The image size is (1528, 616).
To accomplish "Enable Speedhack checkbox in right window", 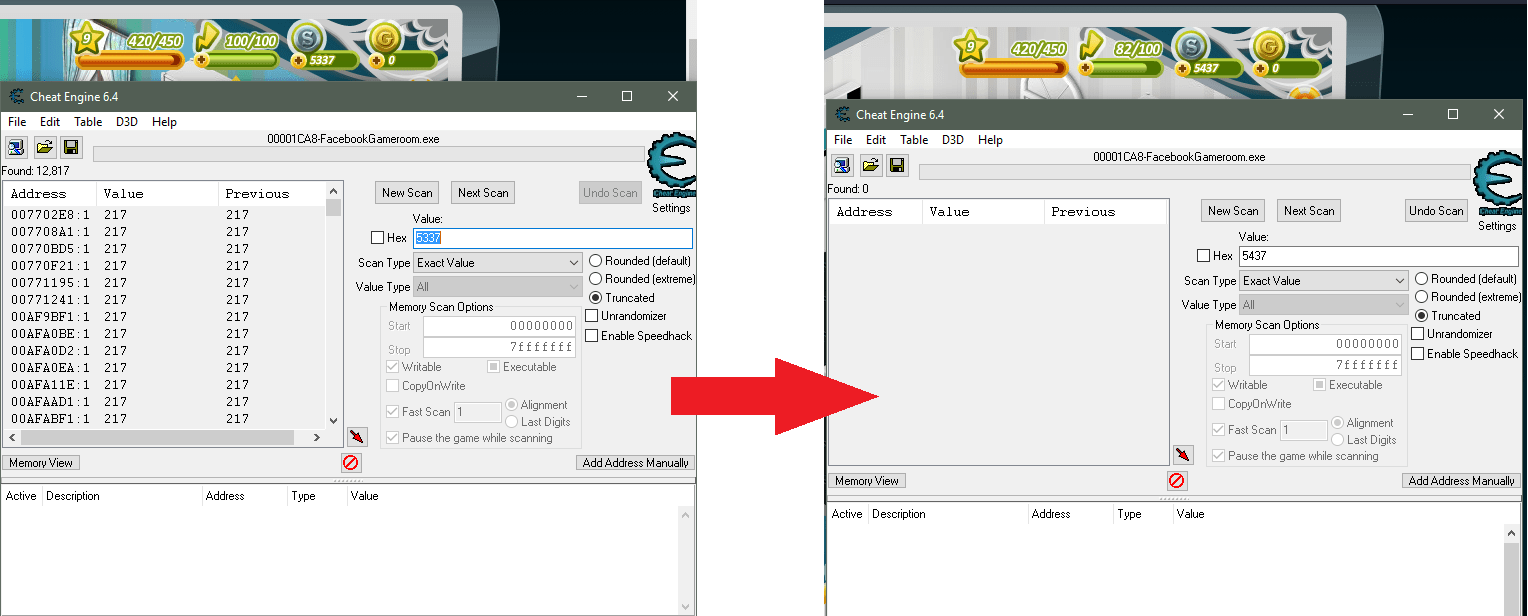I will point(1418,354).
